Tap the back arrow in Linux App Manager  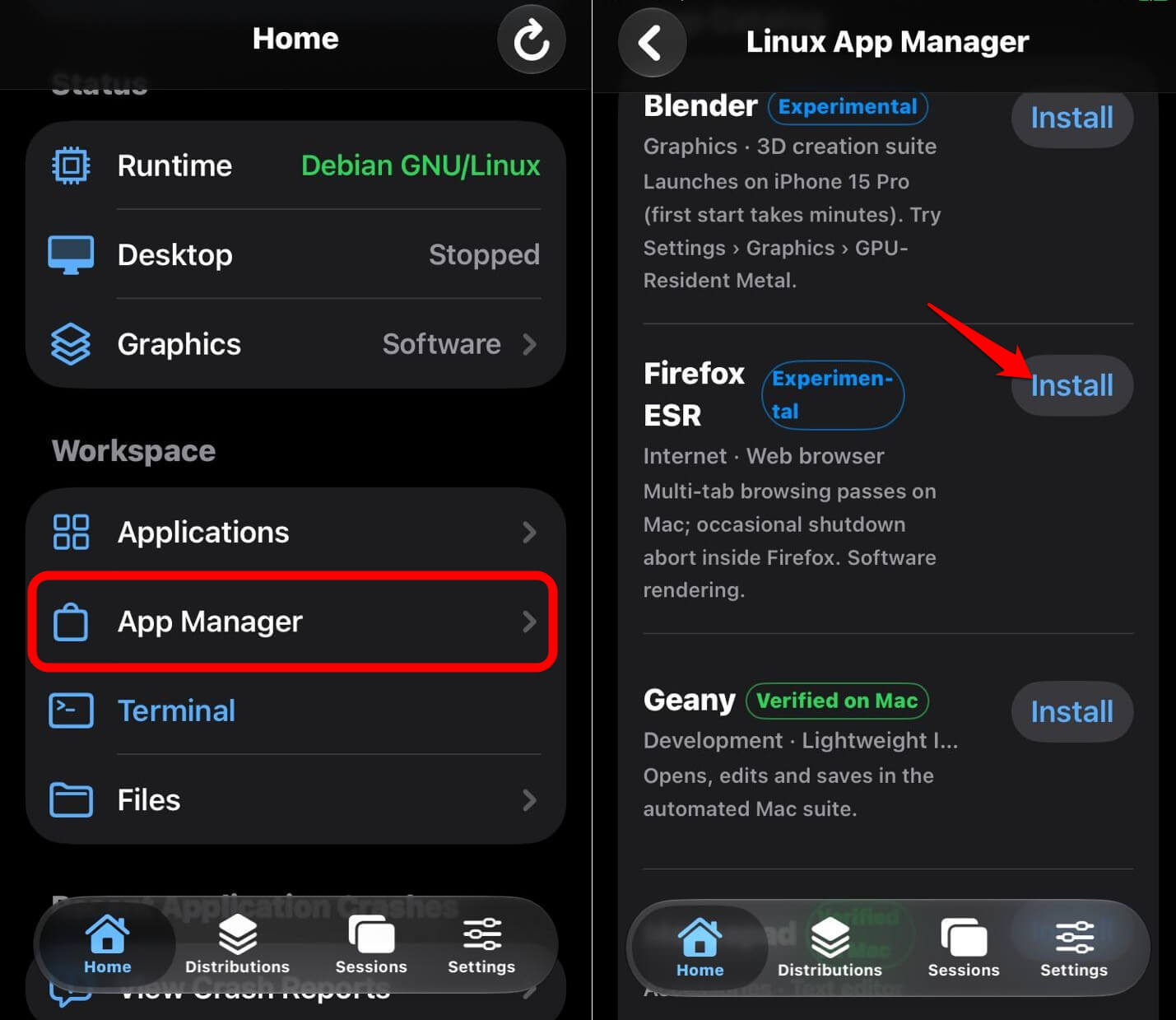(x=652, y=43)
